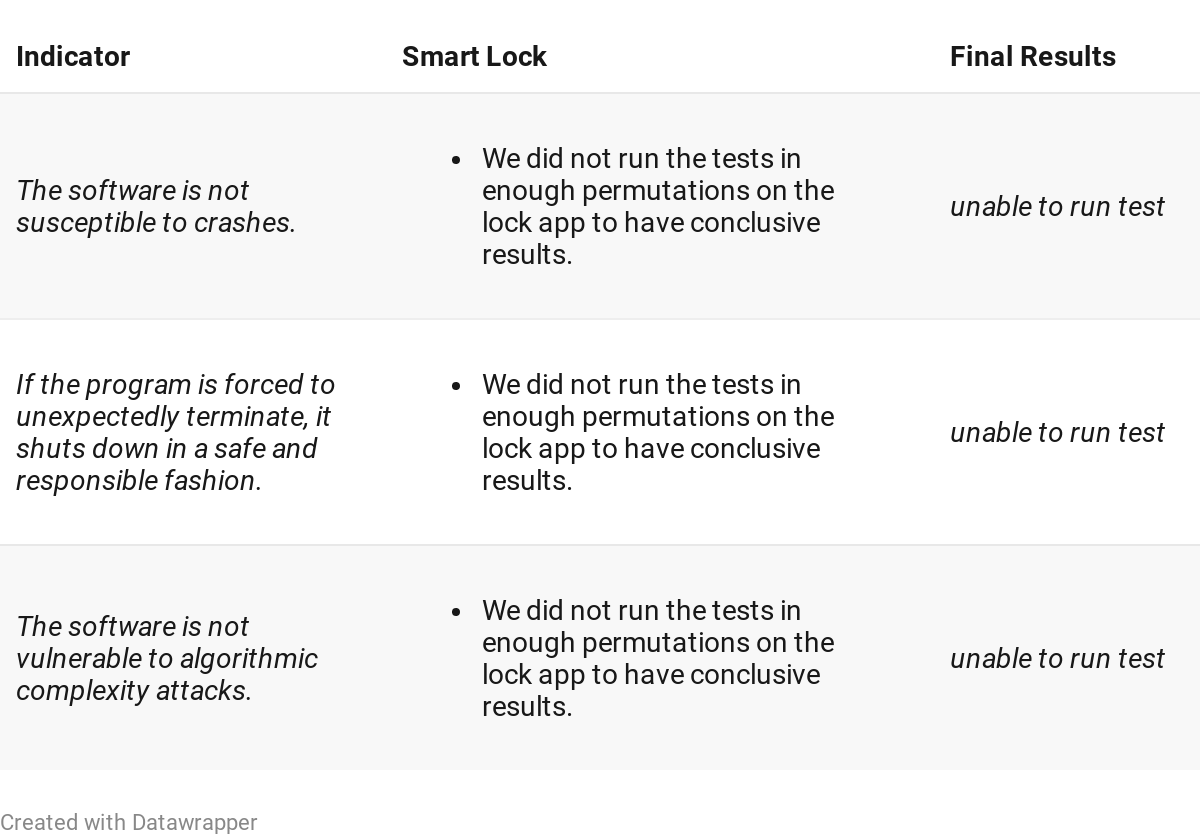The height and width of the screenshot is (836, 1200).
Task: Click the divider between second and third rows
Action: (600, 545)
